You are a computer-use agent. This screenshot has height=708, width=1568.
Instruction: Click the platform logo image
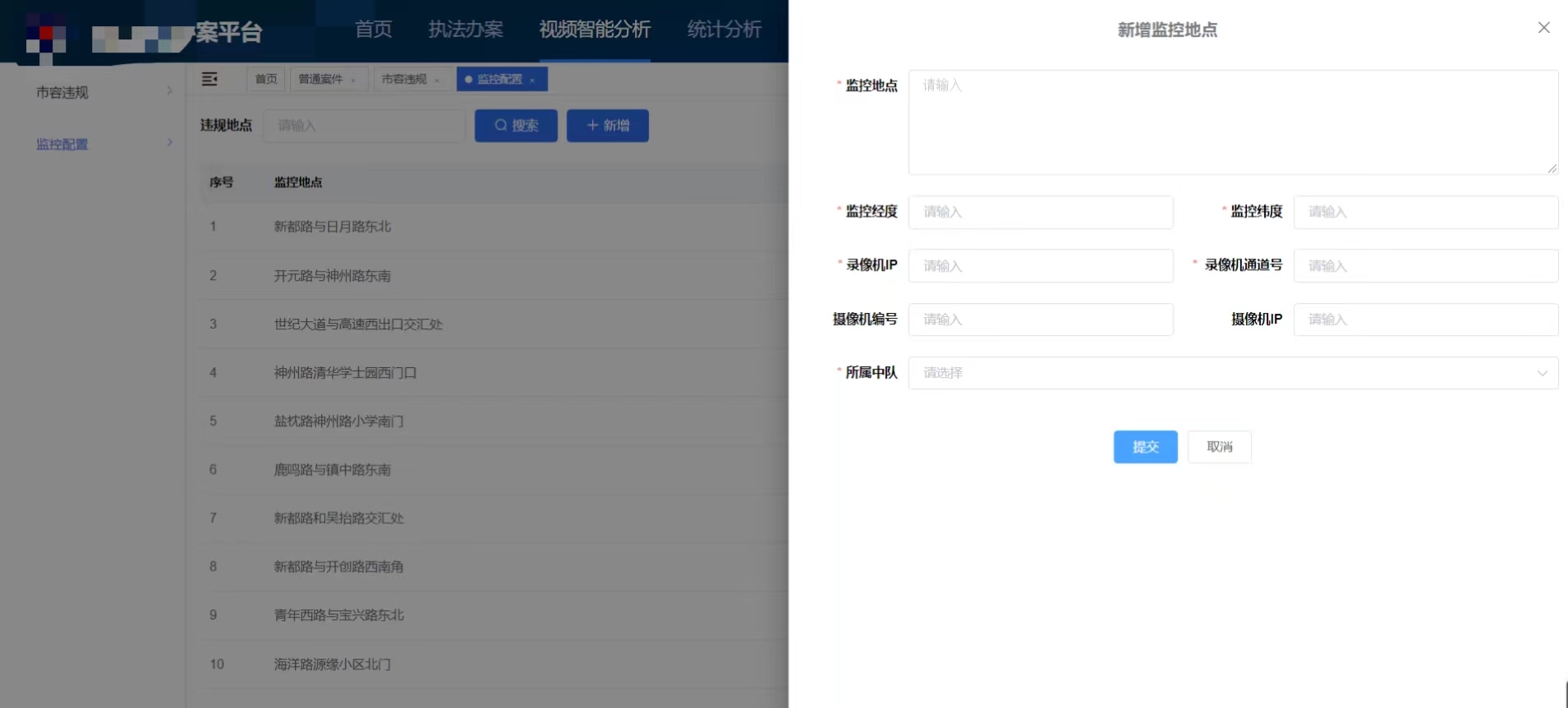click(x=46, y=37)
